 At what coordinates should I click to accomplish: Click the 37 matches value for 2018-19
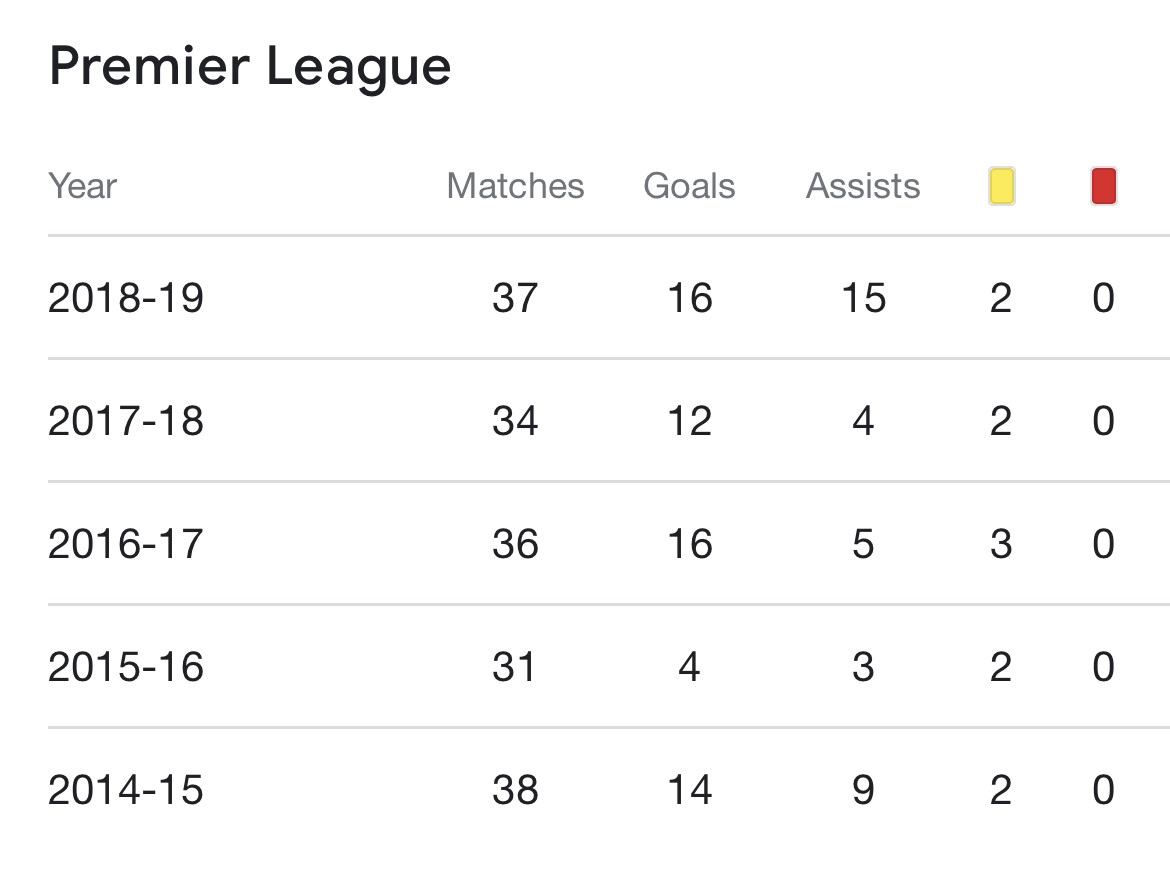[515, 298]
